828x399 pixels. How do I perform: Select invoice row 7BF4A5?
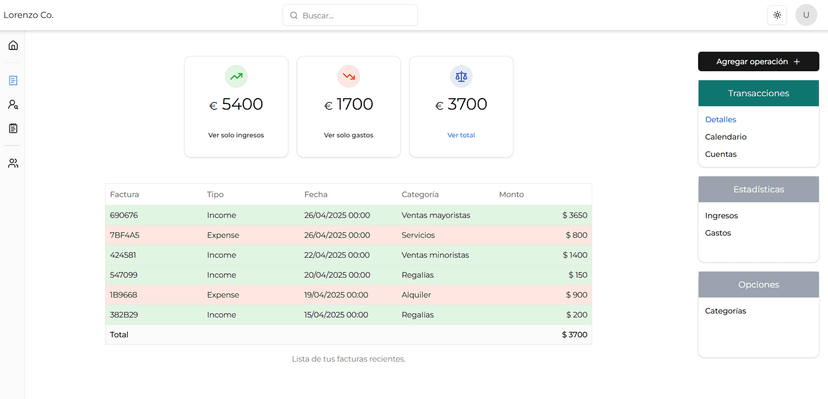pyautogui.click(x=349, y=235)
